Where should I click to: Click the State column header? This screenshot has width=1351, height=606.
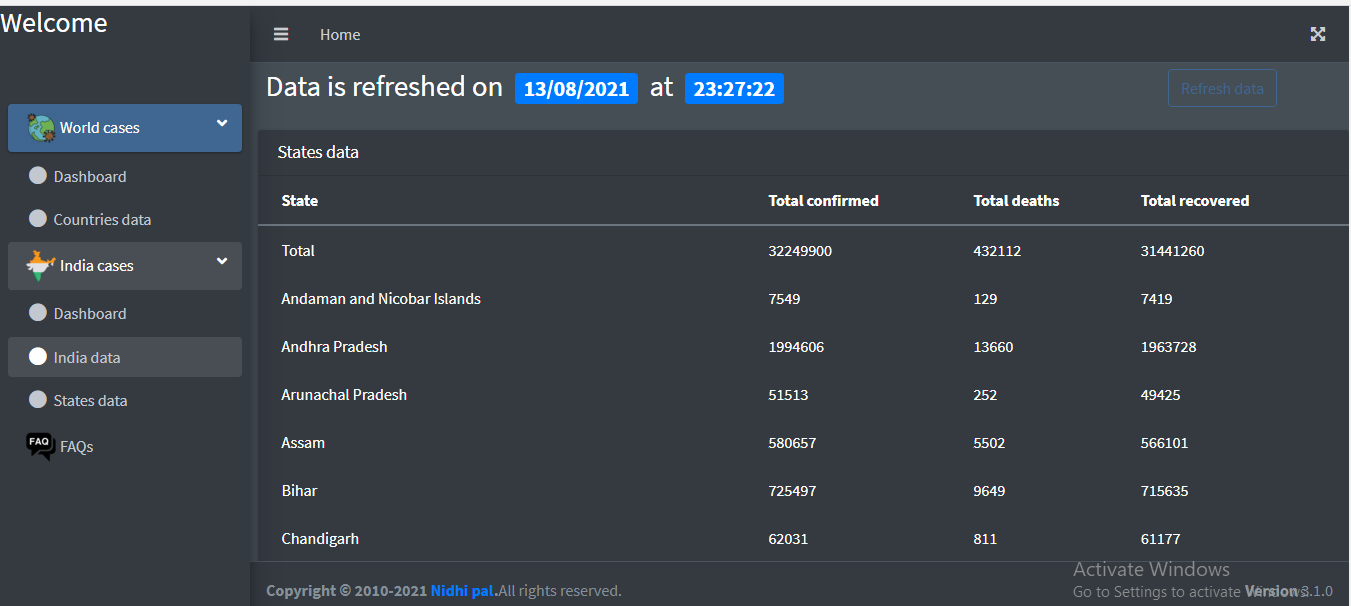300,201
